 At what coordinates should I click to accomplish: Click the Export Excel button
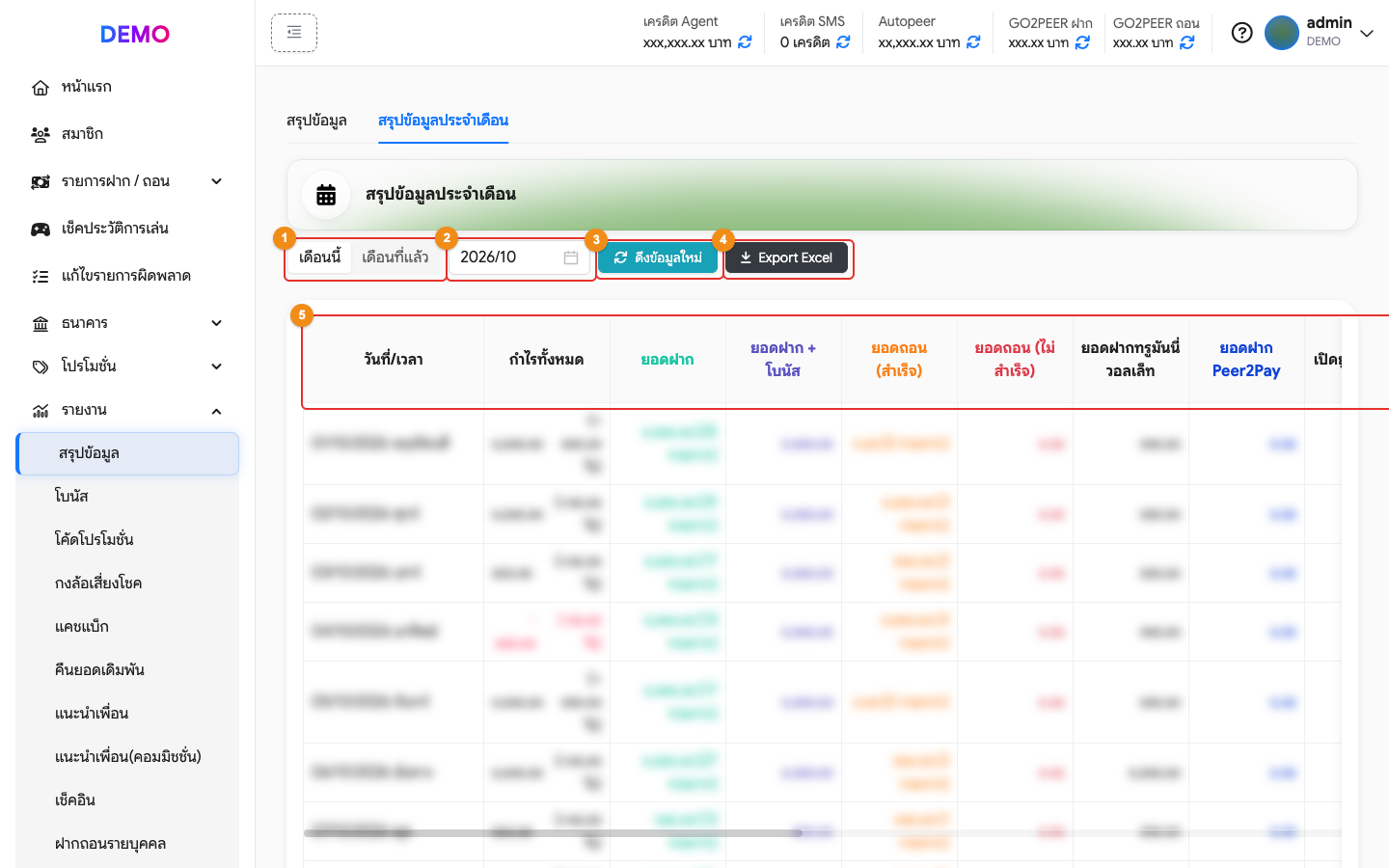[x=786, y=258]
